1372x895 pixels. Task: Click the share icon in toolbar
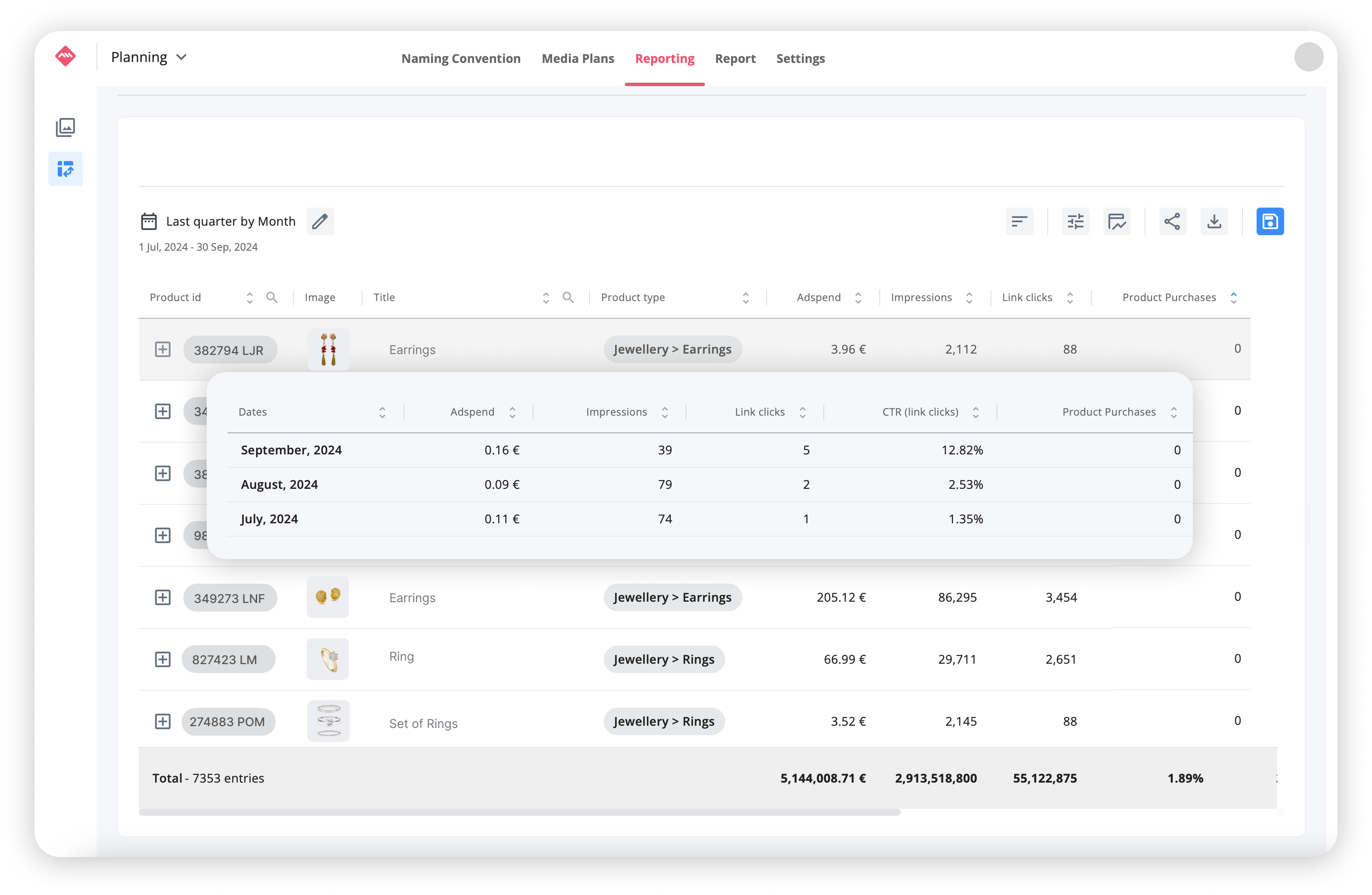(x=1172, y=221)
